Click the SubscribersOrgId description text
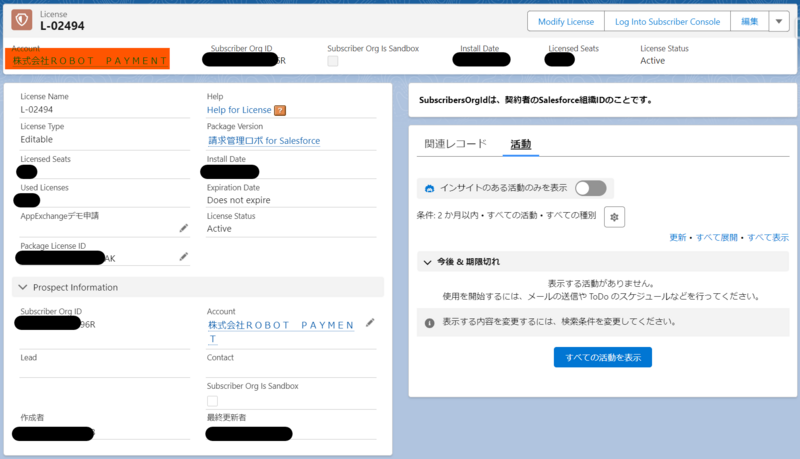The image size is (800, 459). (x=536, y=100)
